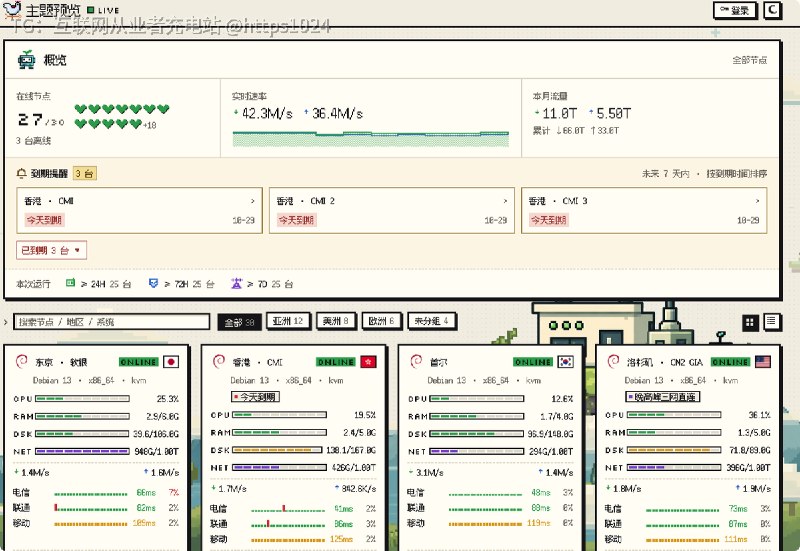800x551 pixels.
Task: Click the US flag on 洛杉矶 card
Action: click(763, 362)
